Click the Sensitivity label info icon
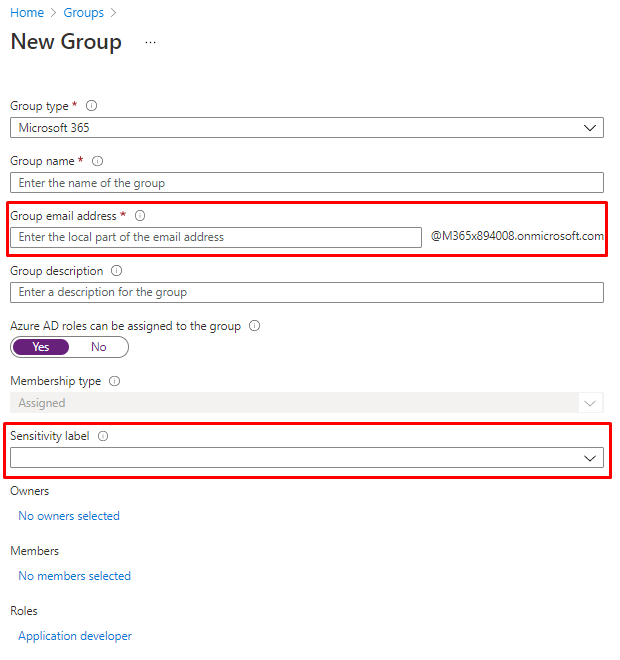This screenshot has width=620, height=660. tap(103, 436)
